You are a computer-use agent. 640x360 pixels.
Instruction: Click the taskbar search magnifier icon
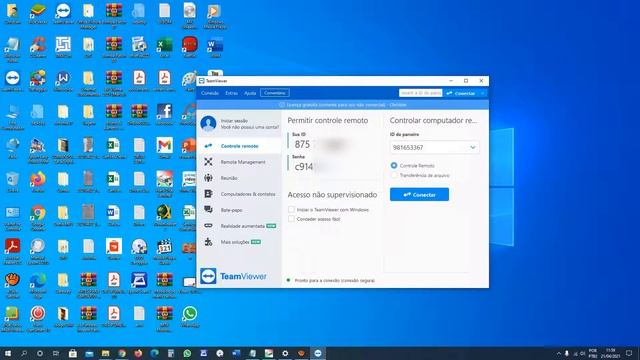coord(24,353)
